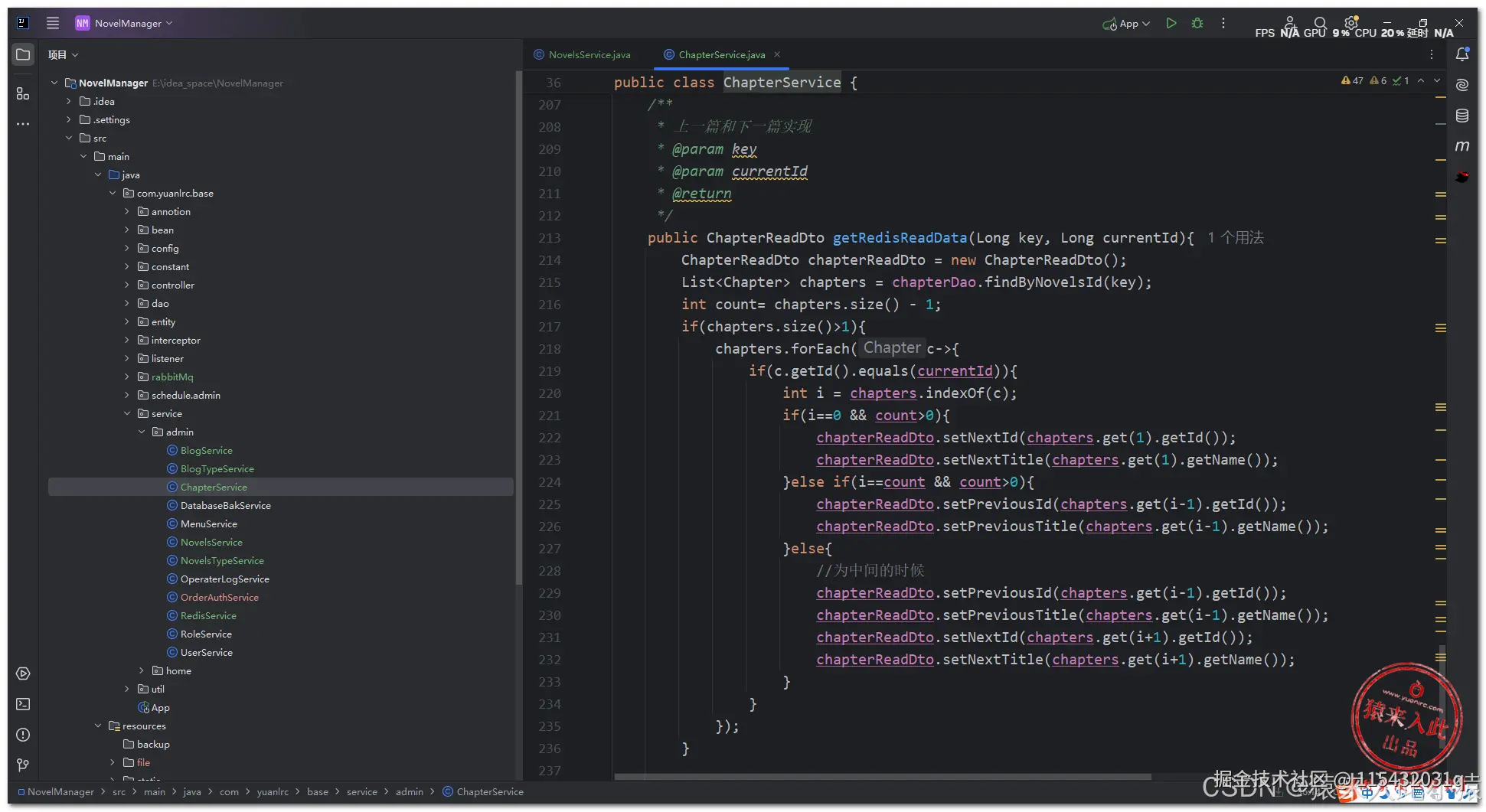
Task: Select RedisService in project tree
Action: [x=208, y=615]
